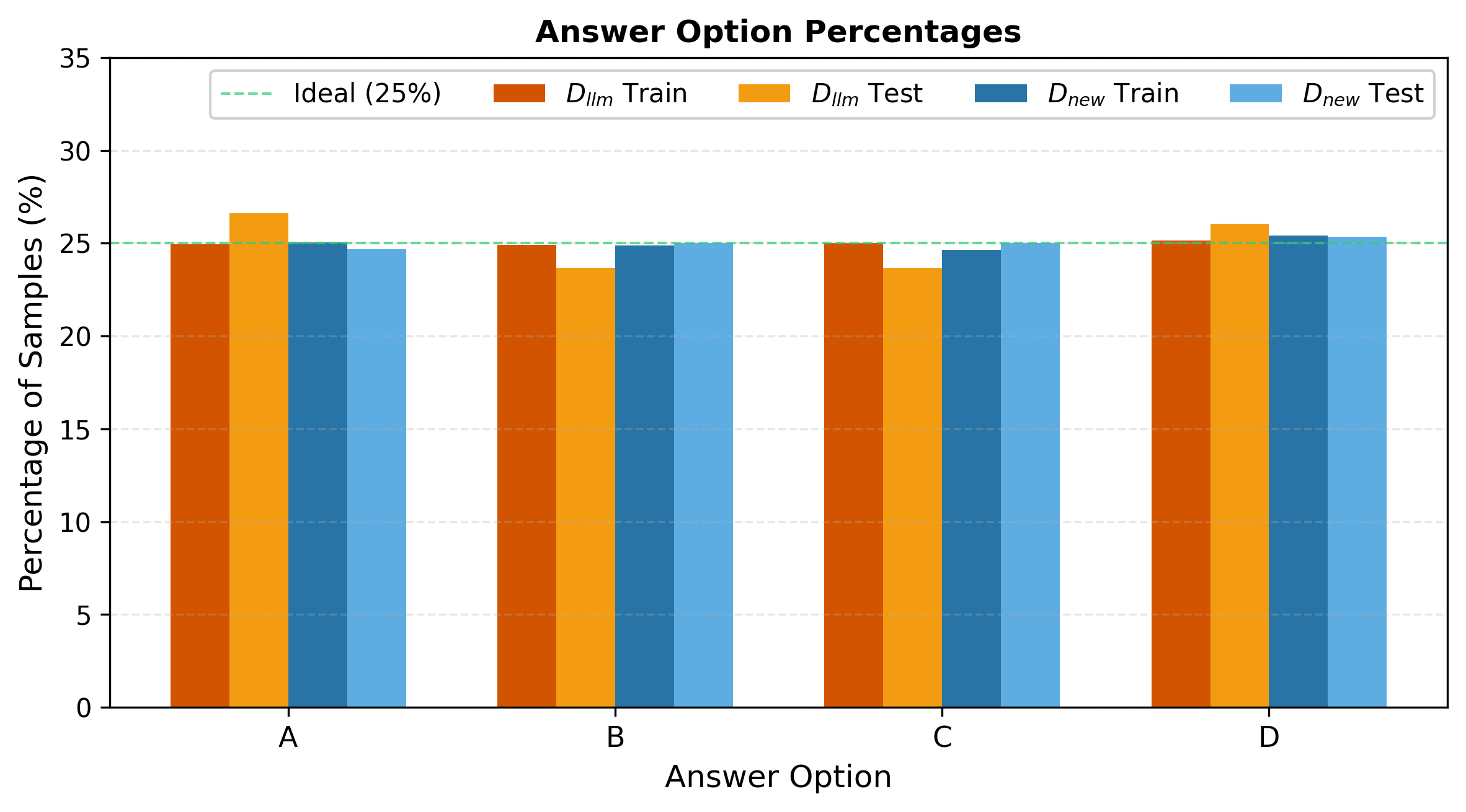Select the light blue bar for option A
The height and width of the screenshot is (812, 1466).
click(x=376, y=477)
